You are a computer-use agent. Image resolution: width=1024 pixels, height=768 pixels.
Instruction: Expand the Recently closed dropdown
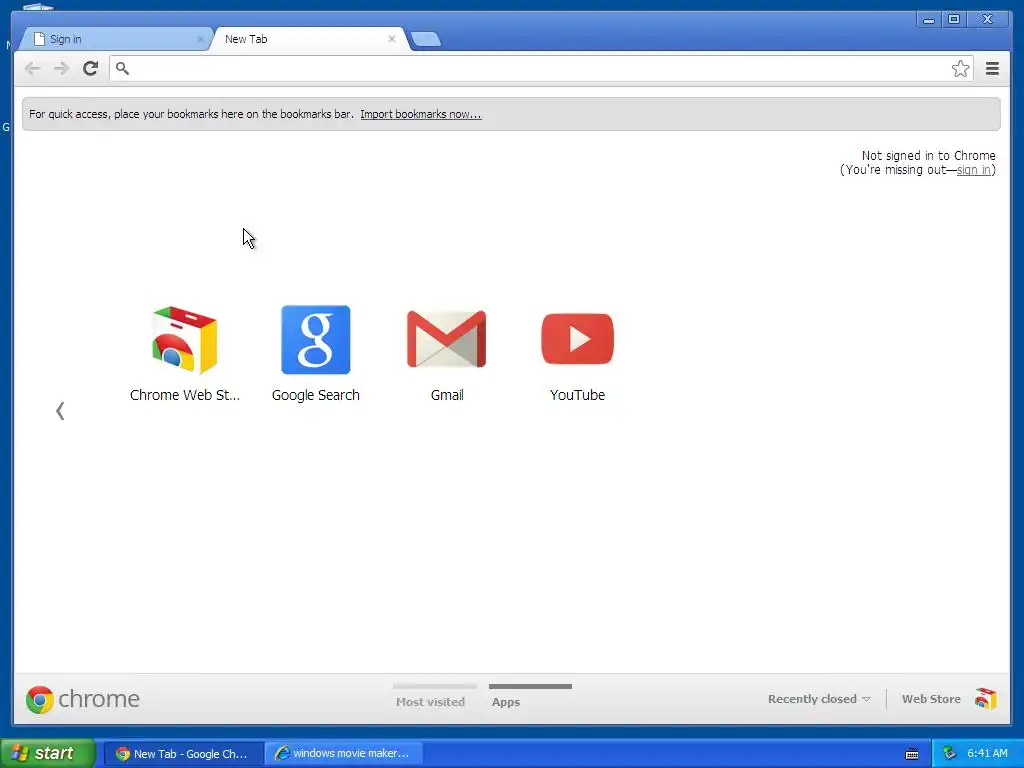tap(819, 699)
